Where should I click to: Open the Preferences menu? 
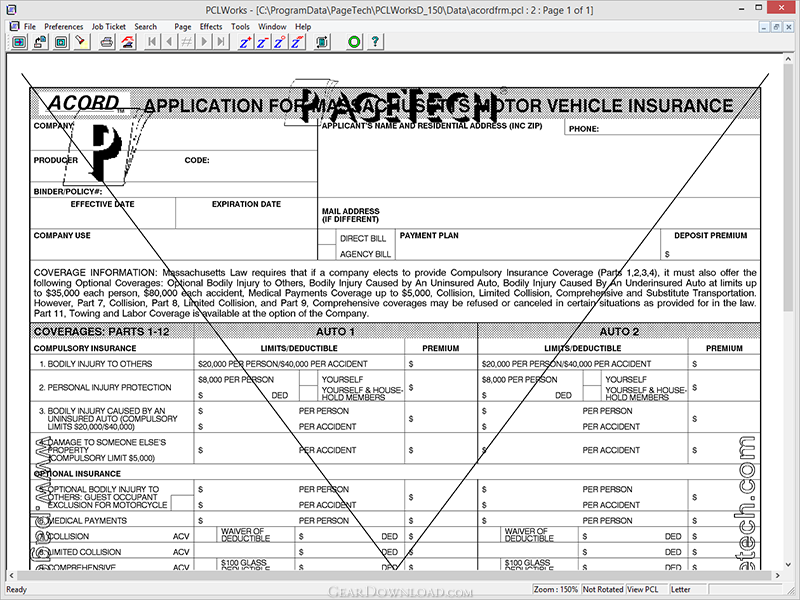point(63,27)
